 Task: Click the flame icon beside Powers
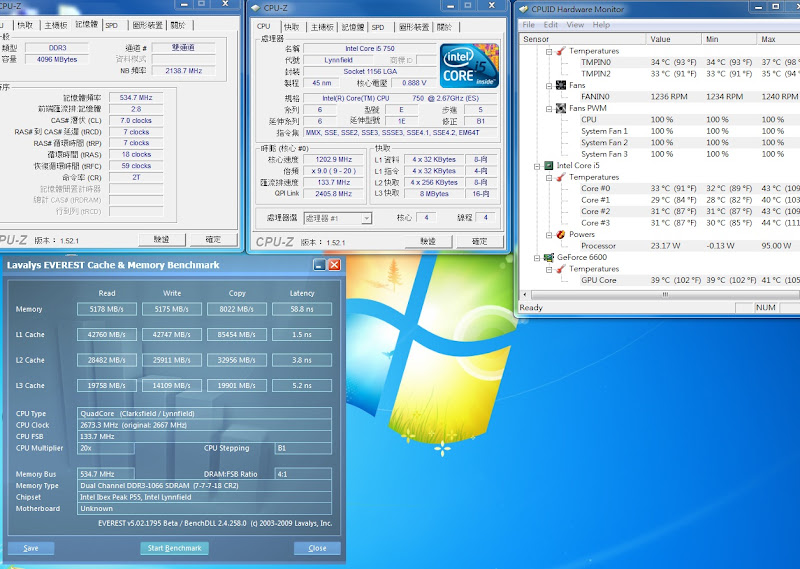(x=561, y=234)
